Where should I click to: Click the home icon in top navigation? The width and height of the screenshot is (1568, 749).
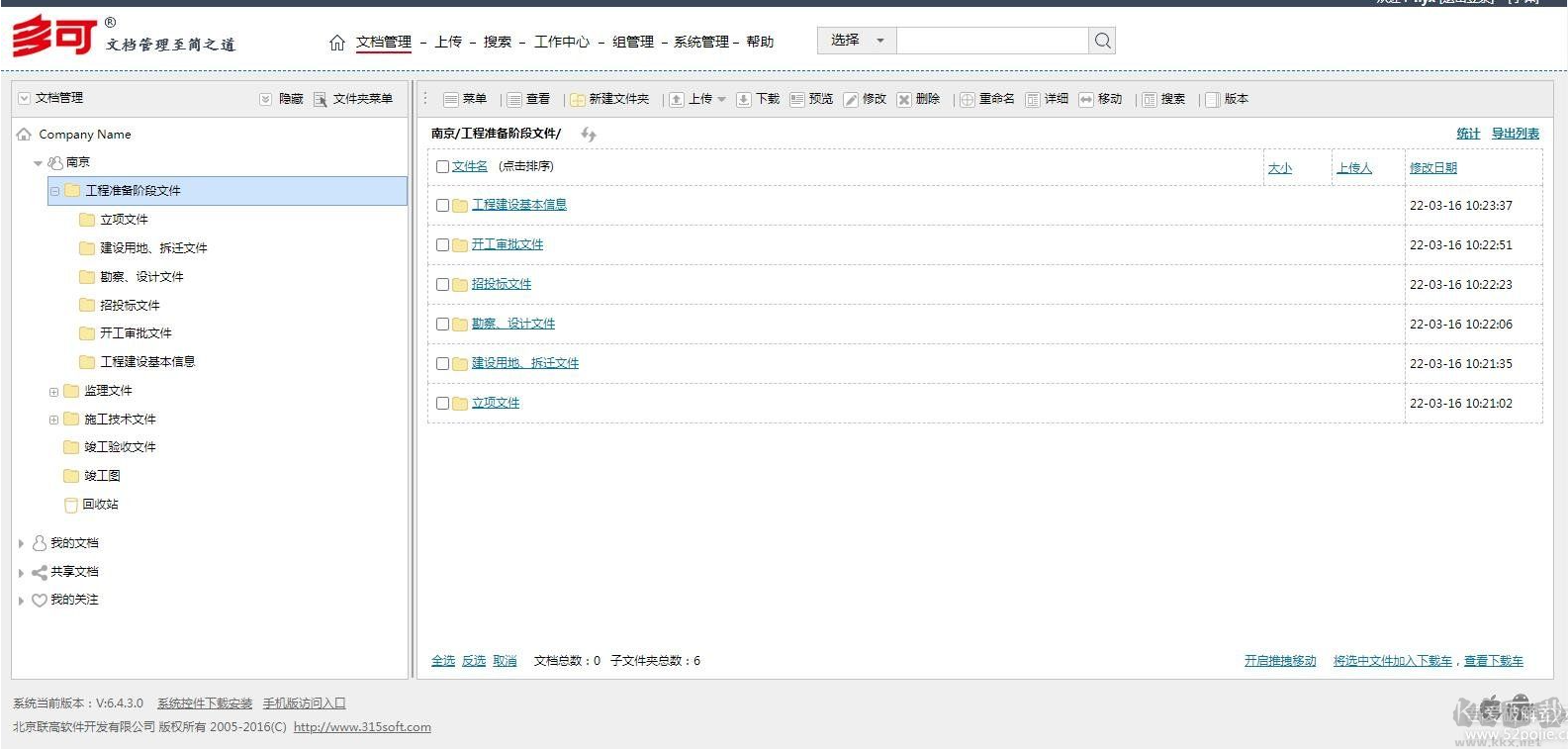point(337,42)
